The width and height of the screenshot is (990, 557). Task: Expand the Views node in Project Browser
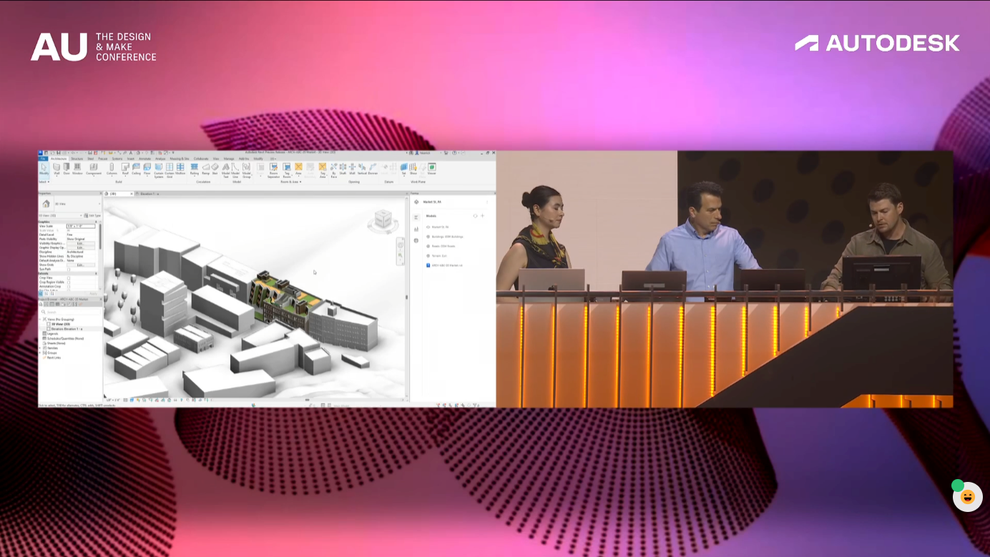(40, 320)
